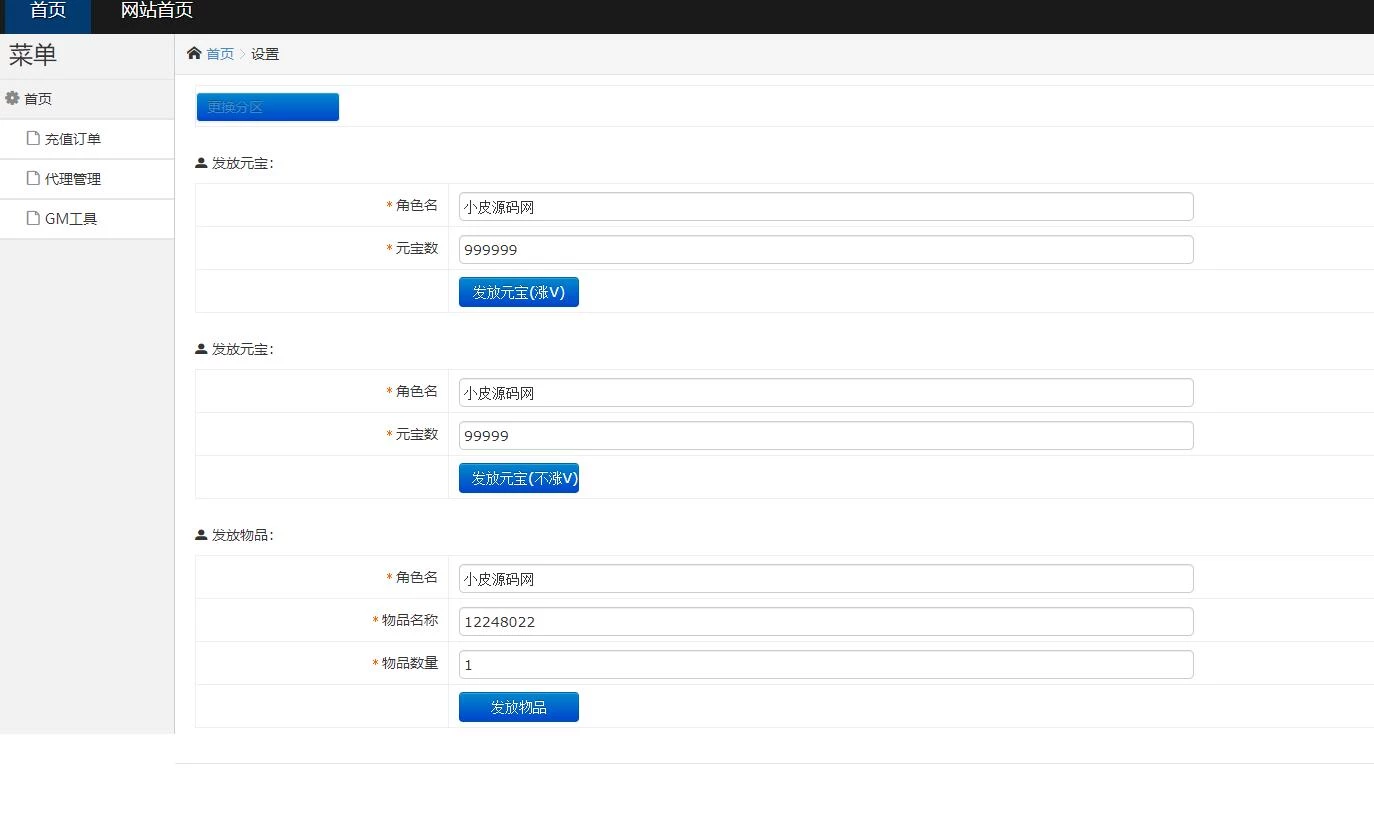
Task: Click the 发放元宝(涨V) button
Action: [518, 292]
